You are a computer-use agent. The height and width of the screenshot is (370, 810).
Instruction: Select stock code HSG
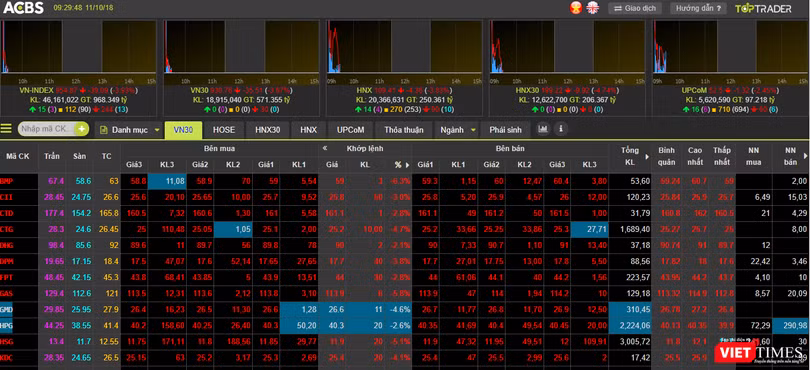(x=7, y=341)
